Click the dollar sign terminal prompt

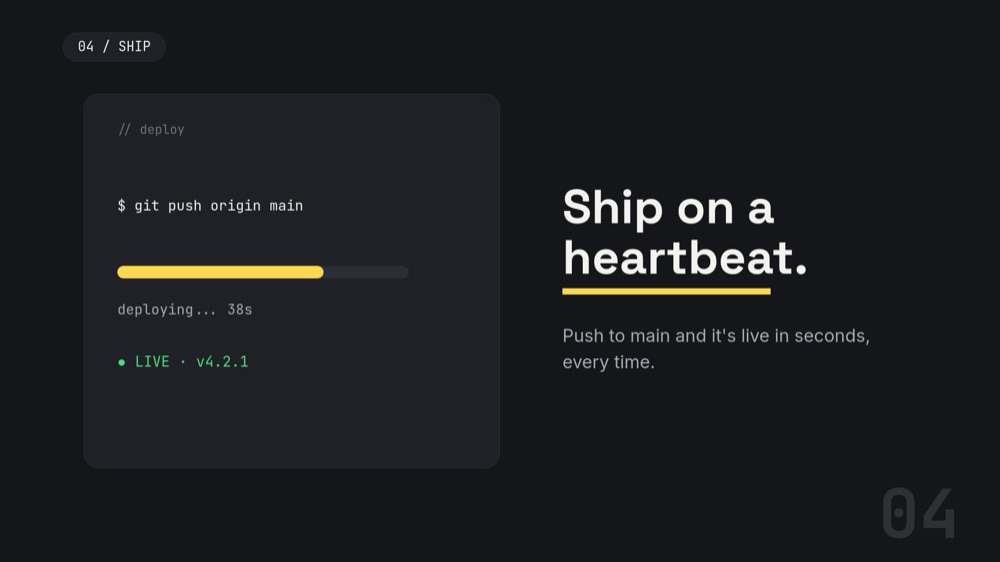[121, 205]
